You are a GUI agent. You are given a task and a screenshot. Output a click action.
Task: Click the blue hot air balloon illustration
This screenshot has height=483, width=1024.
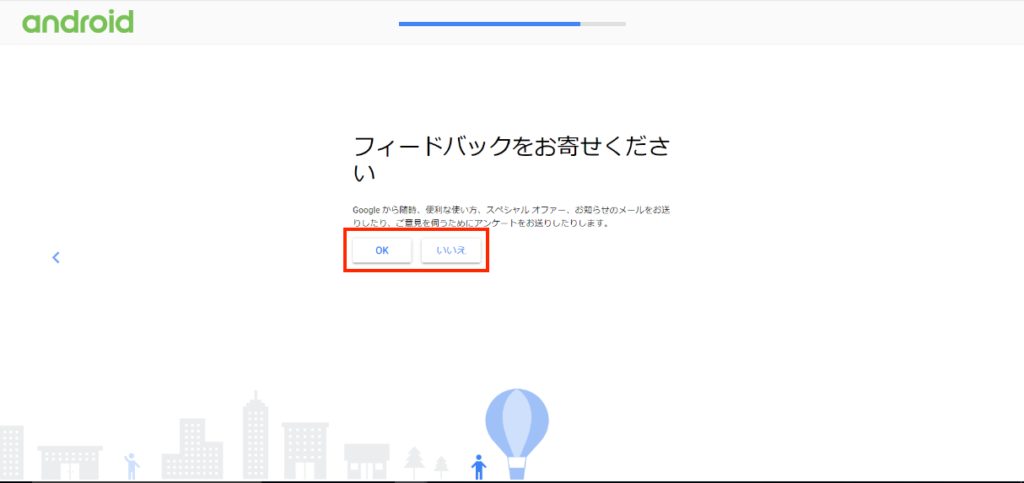pos(517,421)
